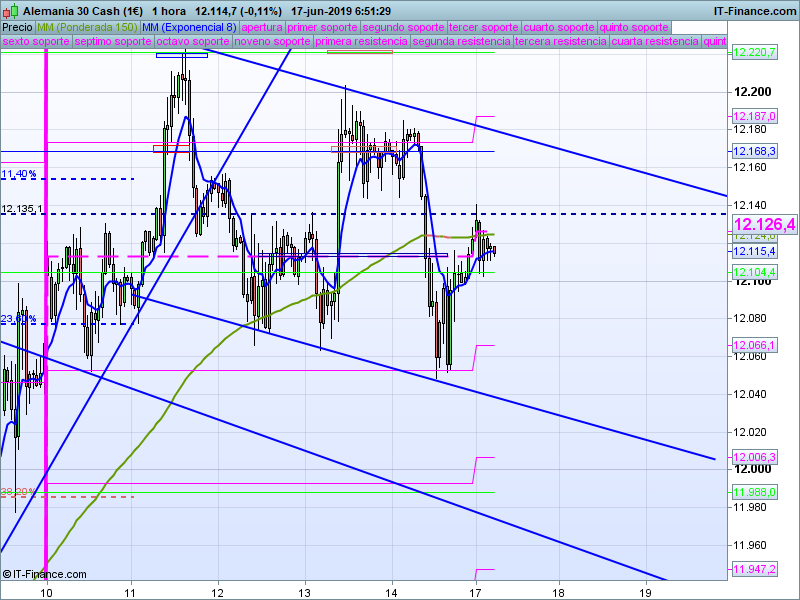Click date 10 on the time axis
This screenshot has width=800, height=600.
[x=46, y=593]
